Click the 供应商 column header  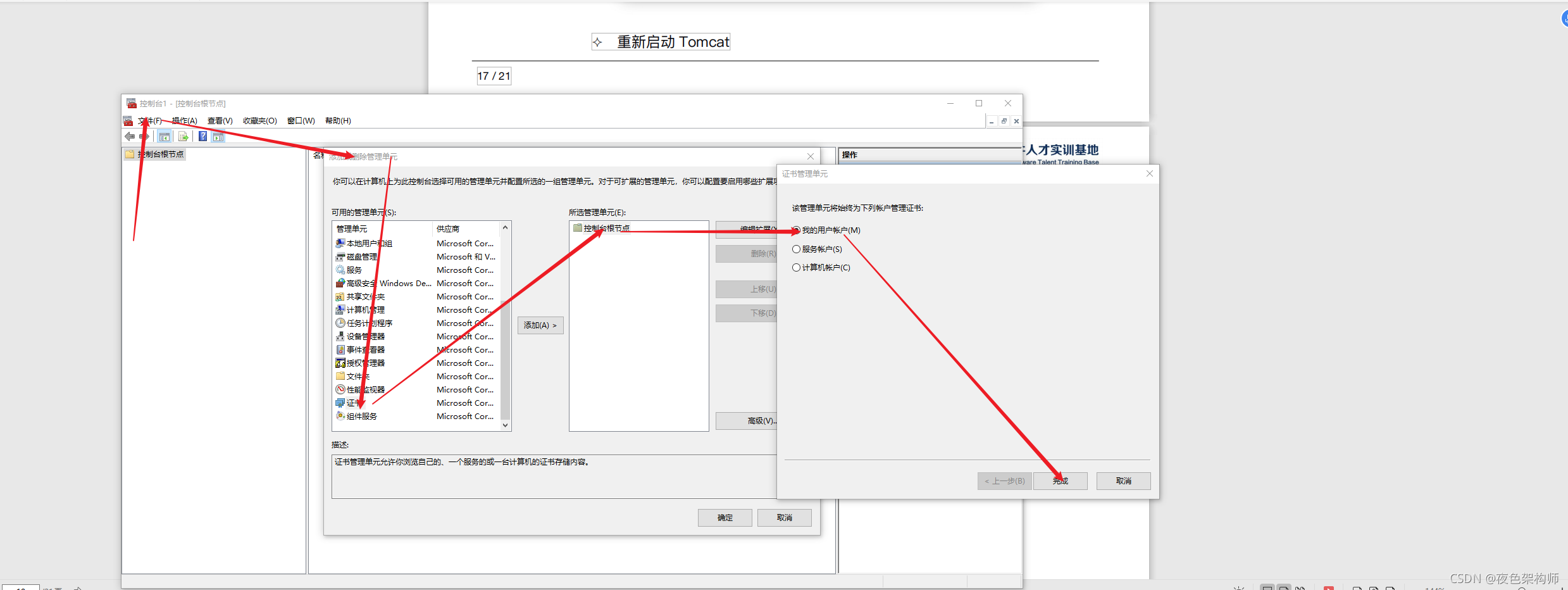[x=466, y=229]
